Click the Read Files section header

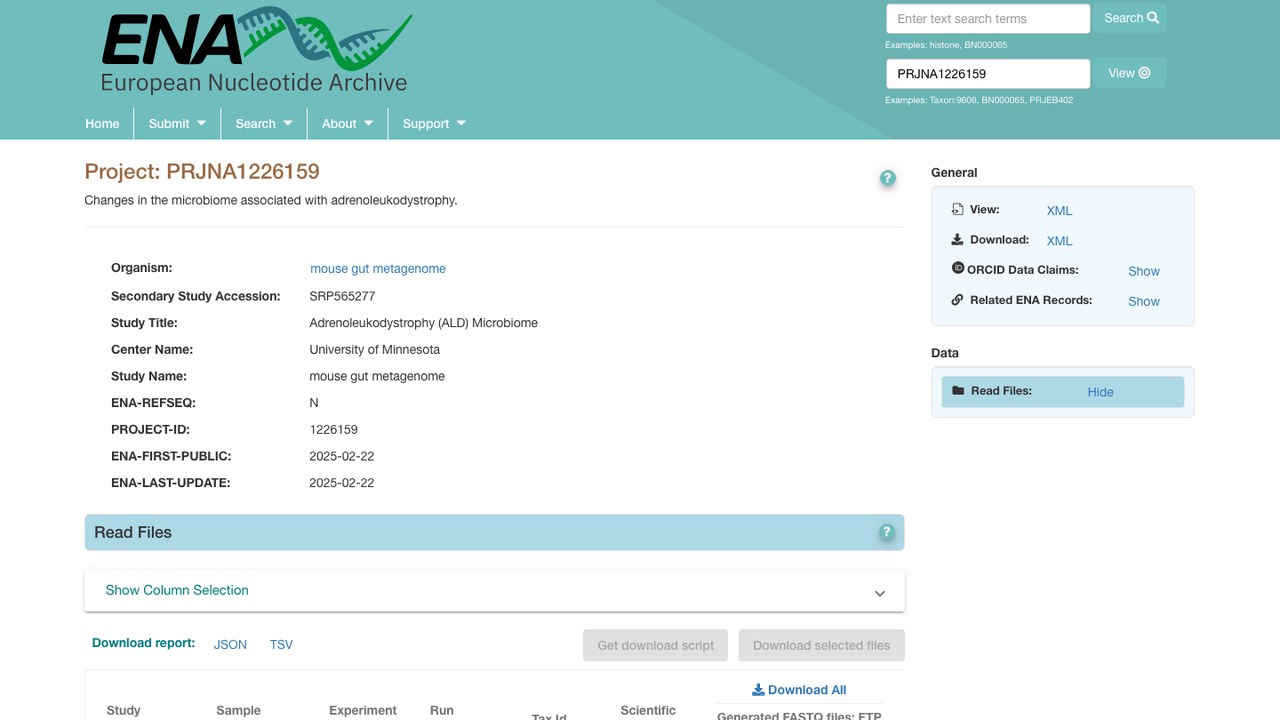[494, 533]
